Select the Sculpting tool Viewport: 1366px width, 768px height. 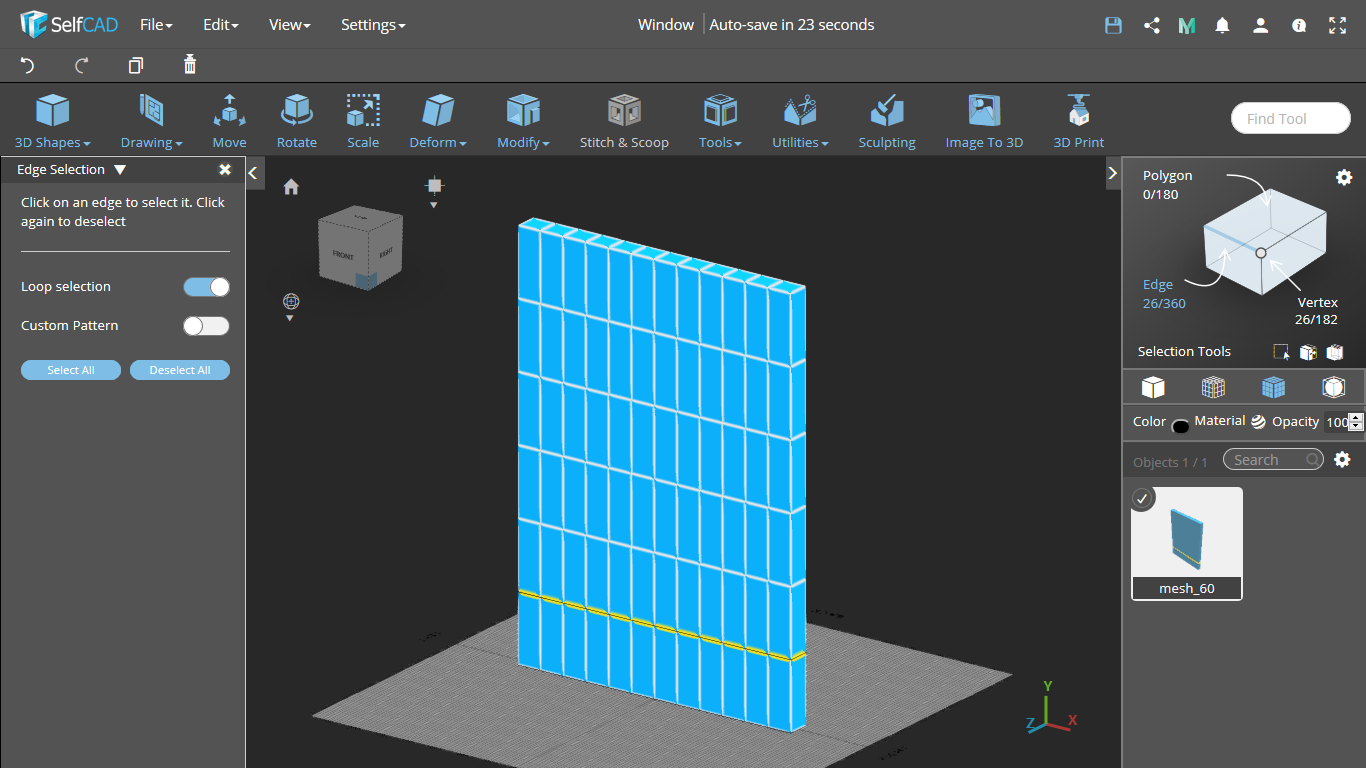coord(887,121)
